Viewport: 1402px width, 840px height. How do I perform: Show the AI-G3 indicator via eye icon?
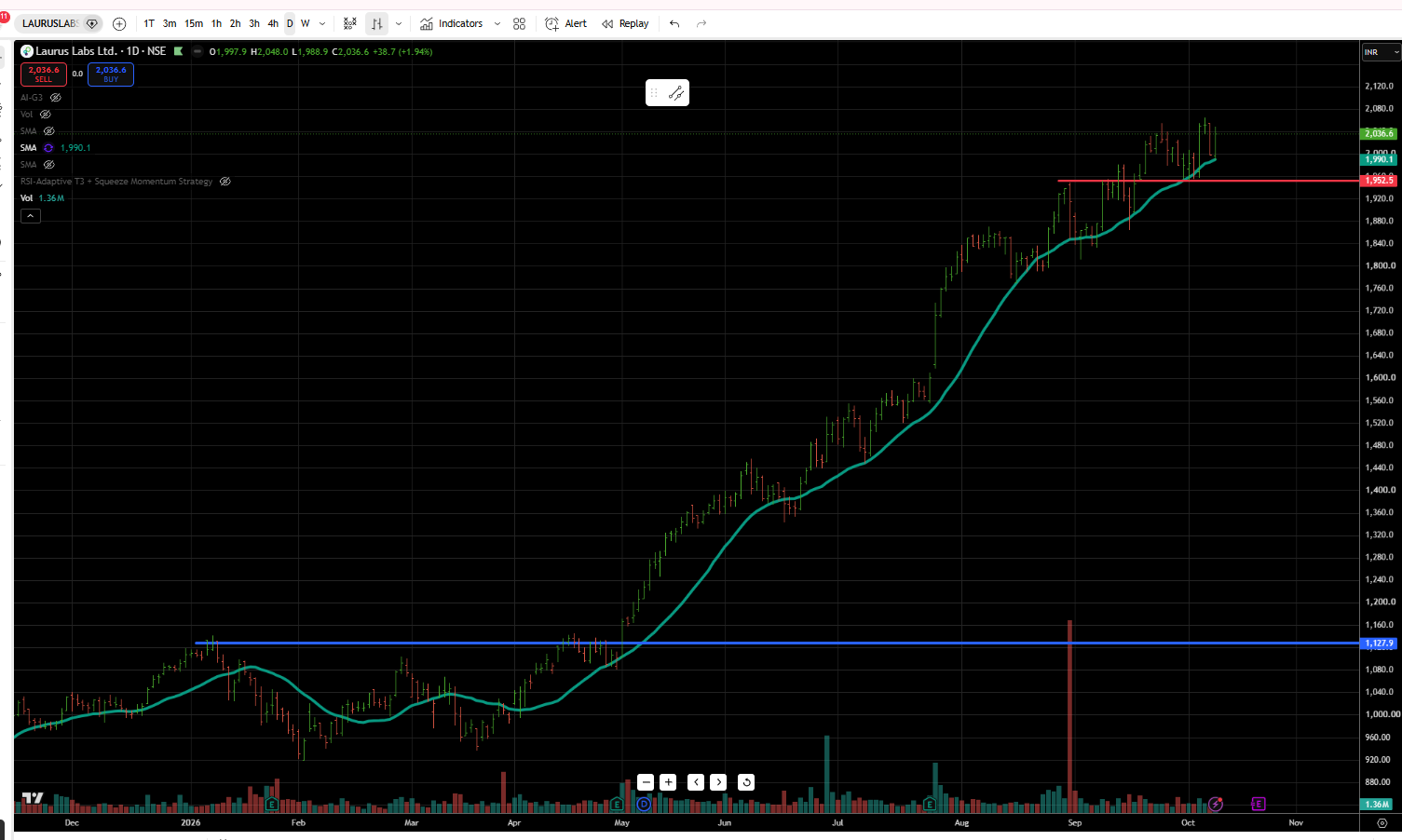(x=56, y=98)
